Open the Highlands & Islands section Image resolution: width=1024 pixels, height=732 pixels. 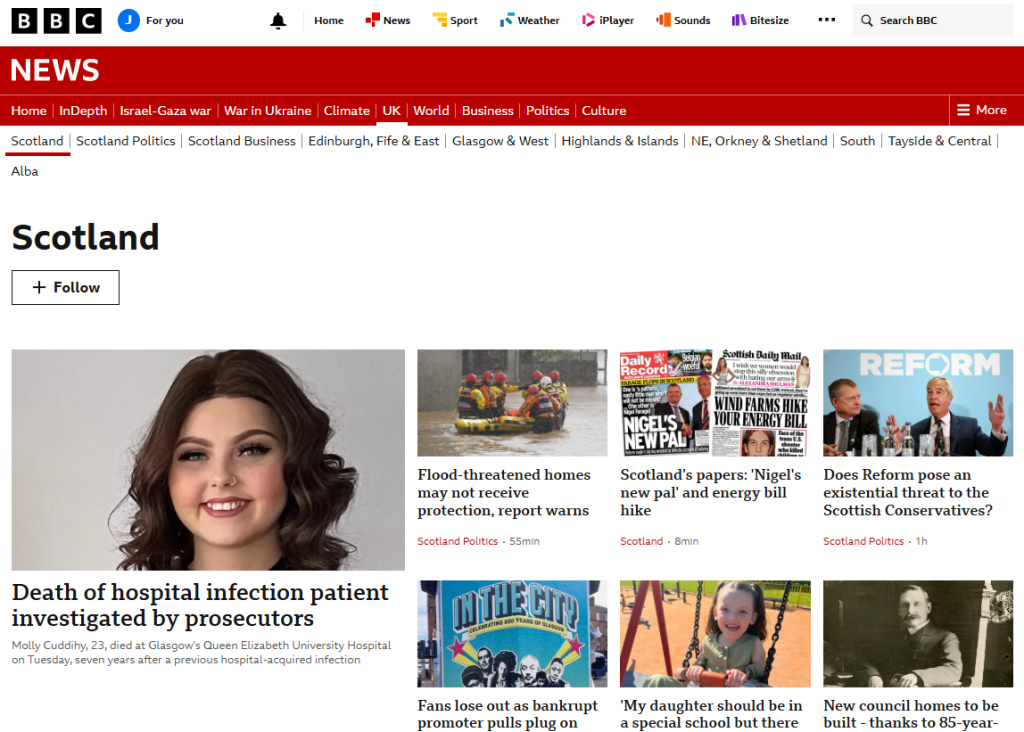[619, 141]
